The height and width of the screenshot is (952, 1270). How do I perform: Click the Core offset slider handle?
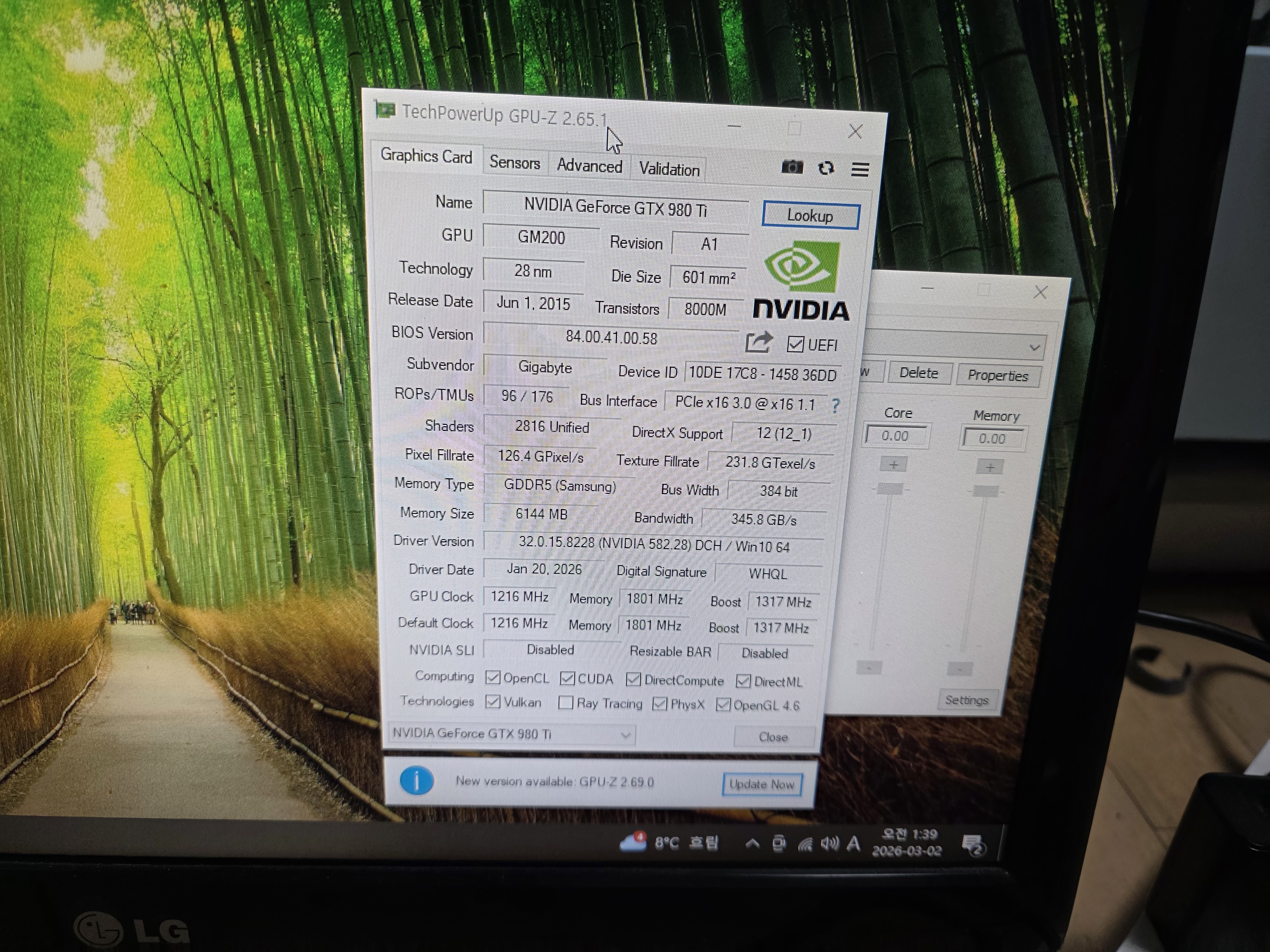[889, 489]
